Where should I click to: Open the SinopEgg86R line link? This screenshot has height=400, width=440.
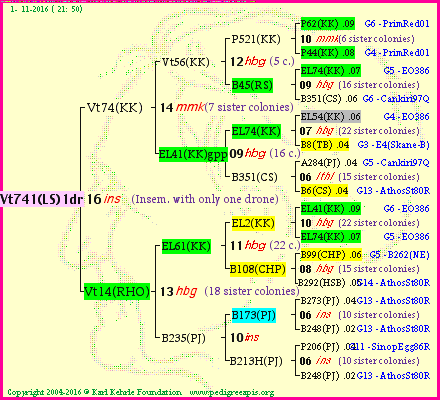[391, 347]
